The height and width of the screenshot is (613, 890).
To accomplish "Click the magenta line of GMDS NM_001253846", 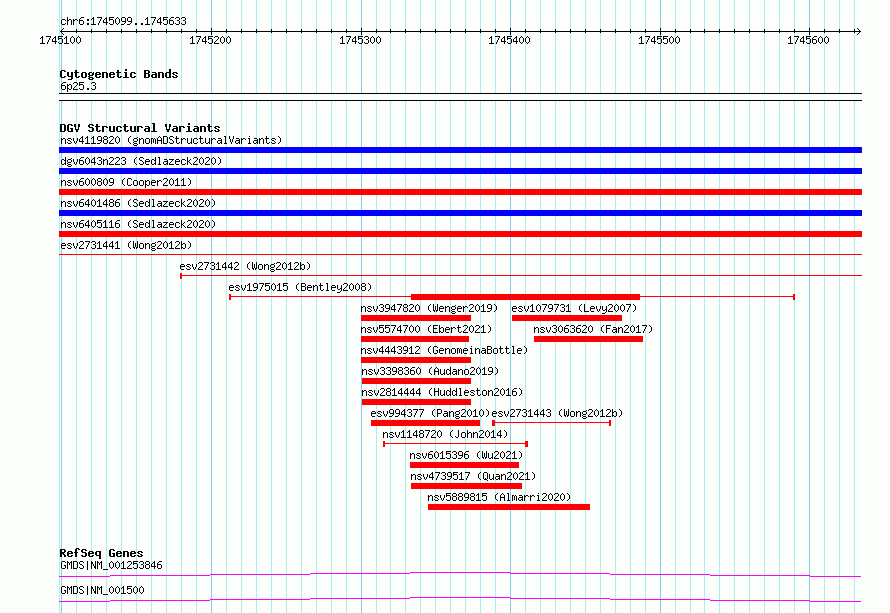I will pyautogui.click(x=460, y=574).
